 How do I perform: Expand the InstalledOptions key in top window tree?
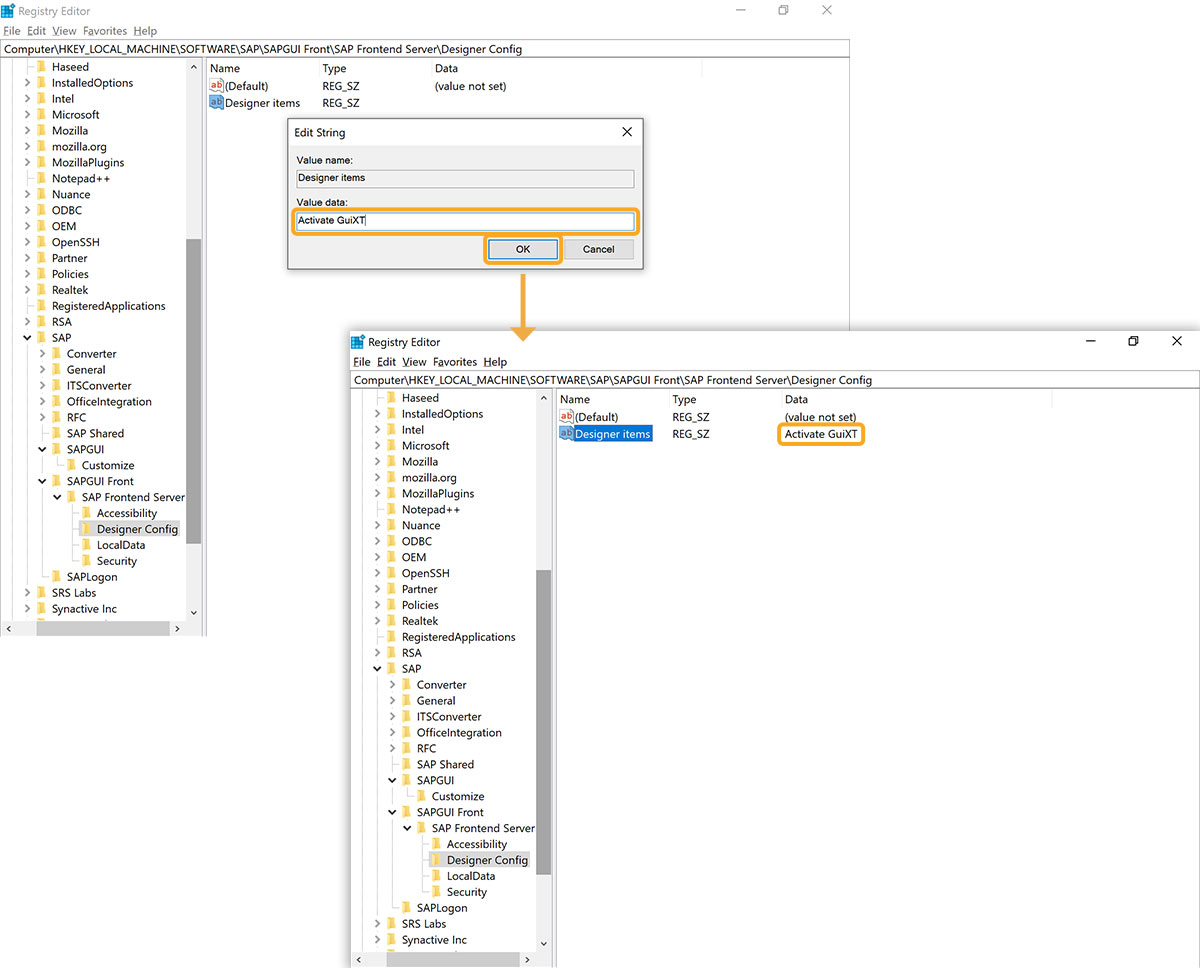[x=27, y=83]
